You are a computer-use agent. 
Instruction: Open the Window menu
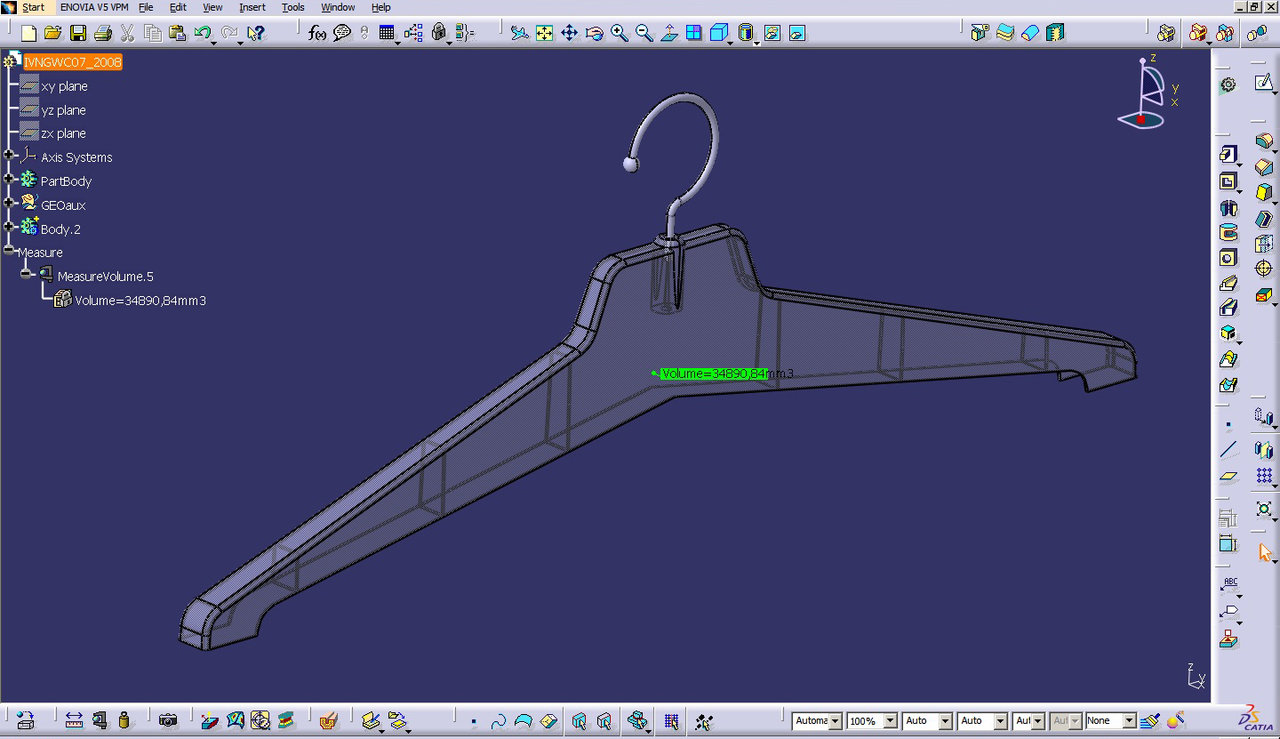click(x=338, y=7)
